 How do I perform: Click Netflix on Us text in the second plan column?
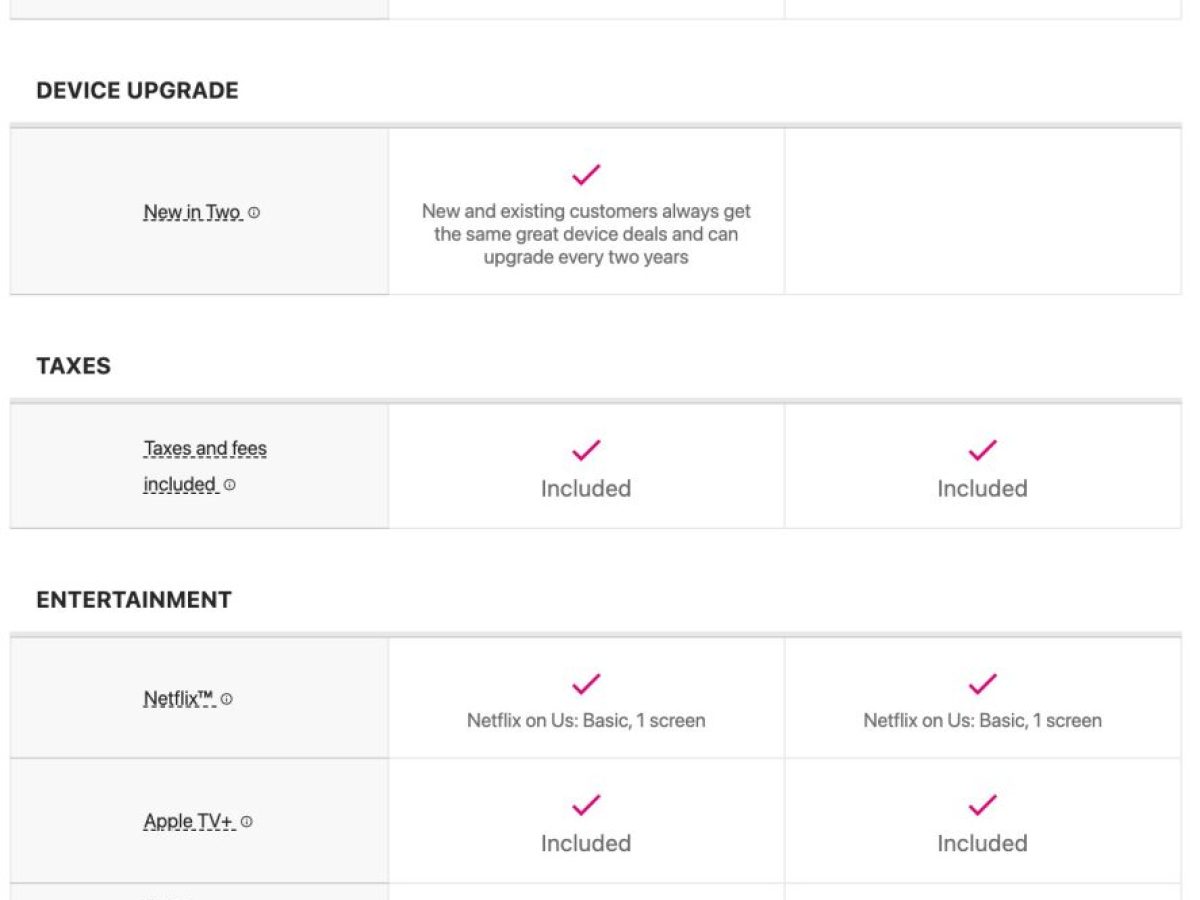click(x=982, y=721)
